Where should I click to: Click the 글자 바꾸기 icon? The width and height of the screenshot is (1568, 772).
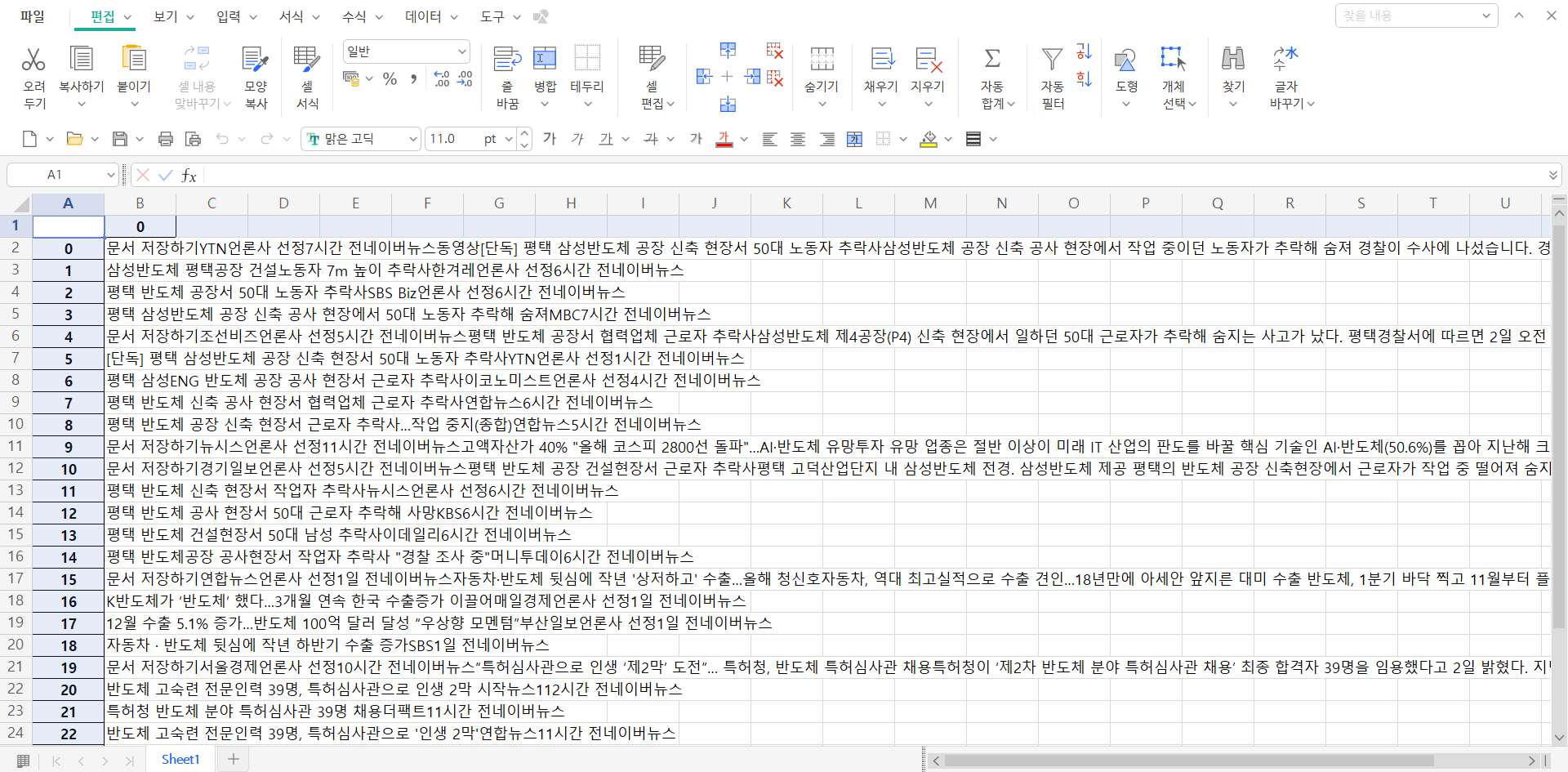tap(1285, 59)
